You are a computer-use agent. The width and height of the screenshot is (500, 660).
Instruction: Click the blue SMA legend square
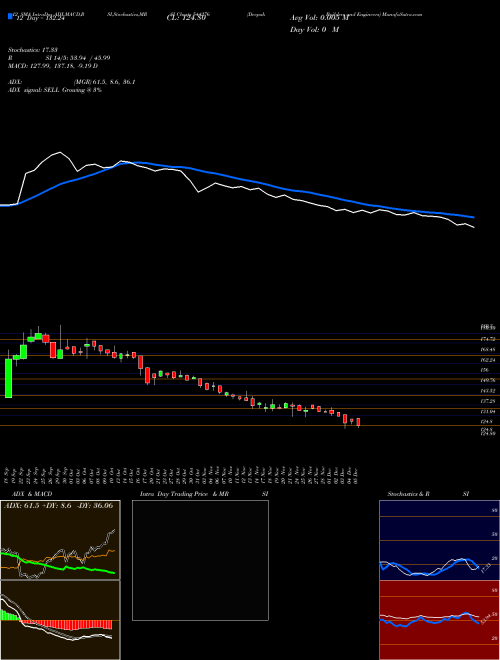[x=10, y=16]
